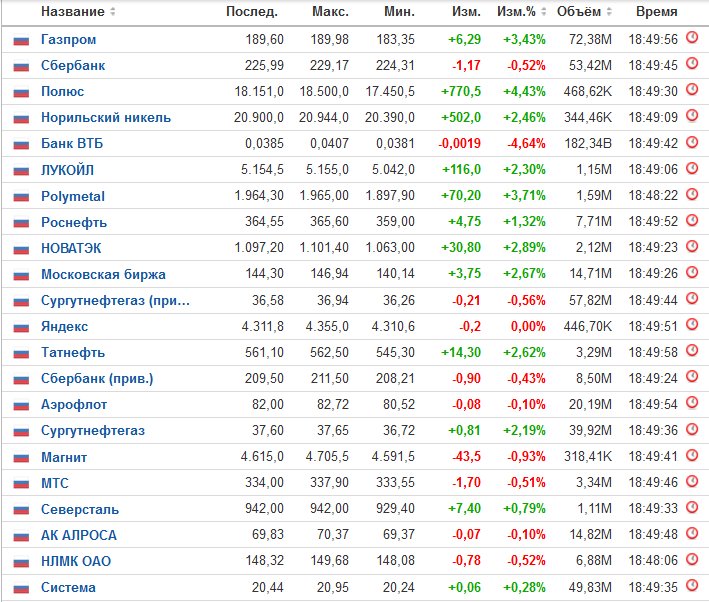Sort the table by the Изм.% column arrows
Viewport: 709px width, 602px height.
(x=544, y=11)
